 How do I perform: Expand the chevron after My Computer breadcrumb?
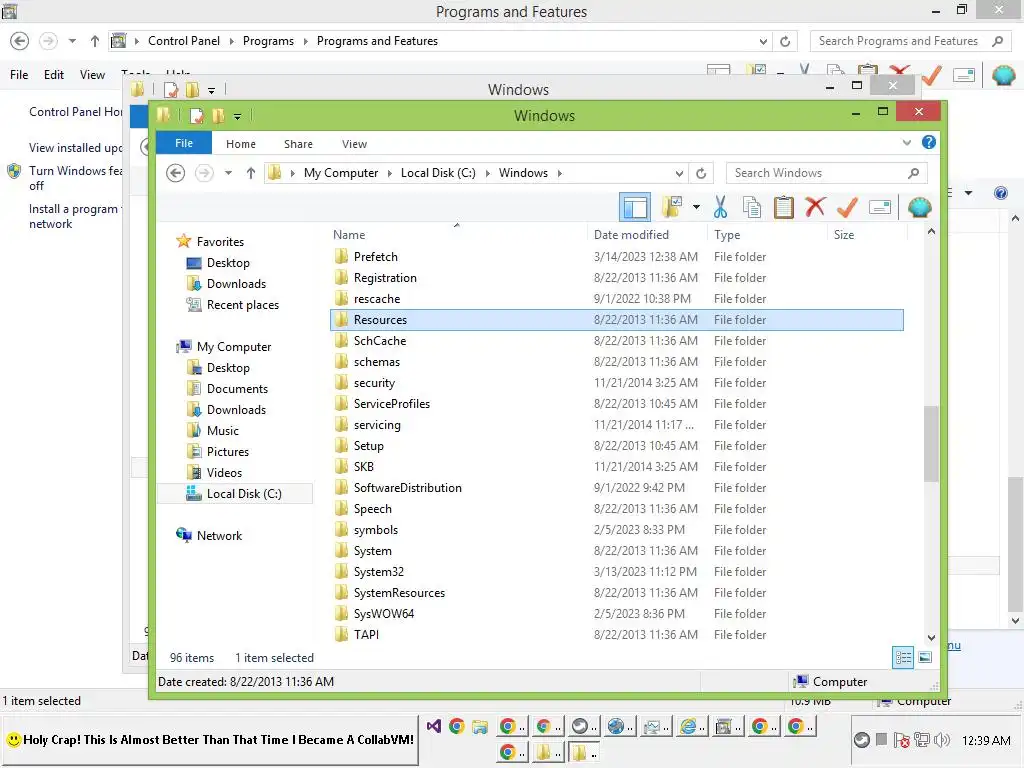[x=389, y=173]
